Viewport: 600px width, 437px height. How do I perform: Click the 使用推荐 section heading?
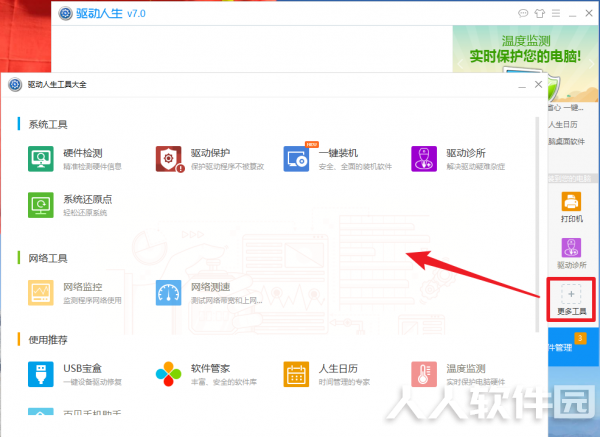pos(48,340)
